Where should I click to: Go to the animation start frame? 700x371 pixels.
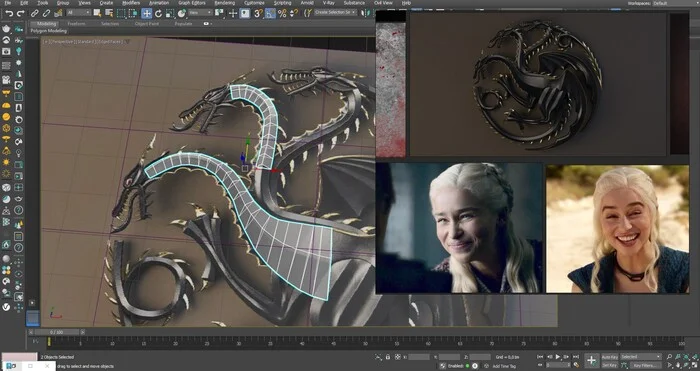coord(540,357)
